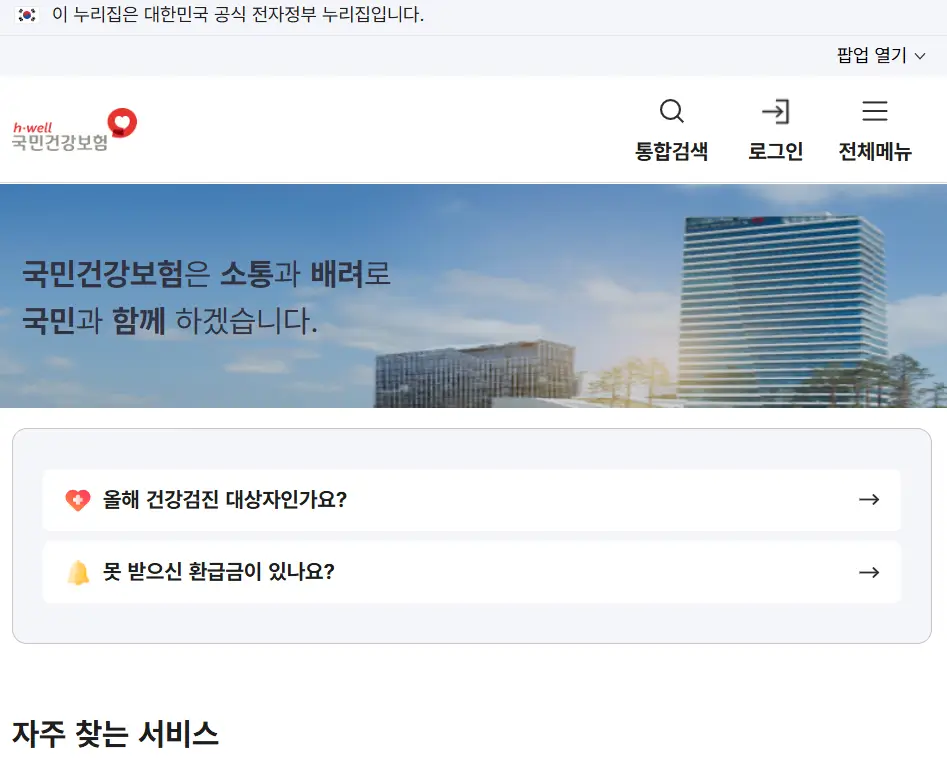Click the 자주 찾는 서비스 heading

(x=115, y=734)
